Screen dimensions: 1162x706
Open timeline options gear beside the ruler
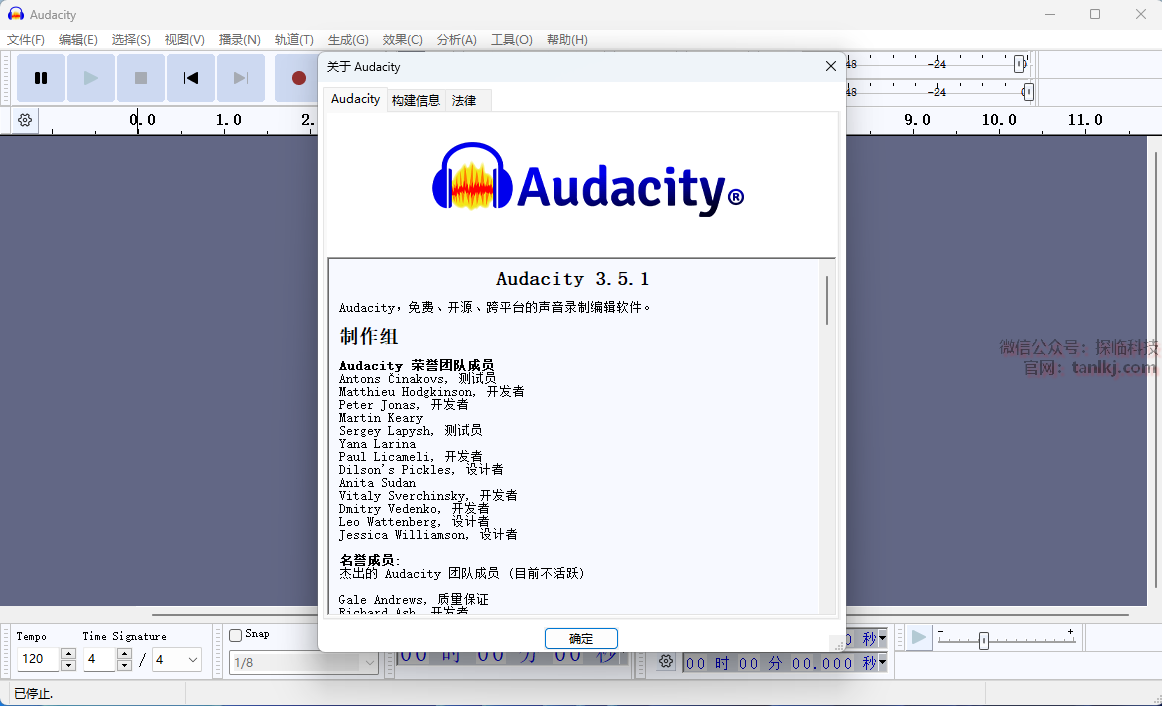(25, 120)
